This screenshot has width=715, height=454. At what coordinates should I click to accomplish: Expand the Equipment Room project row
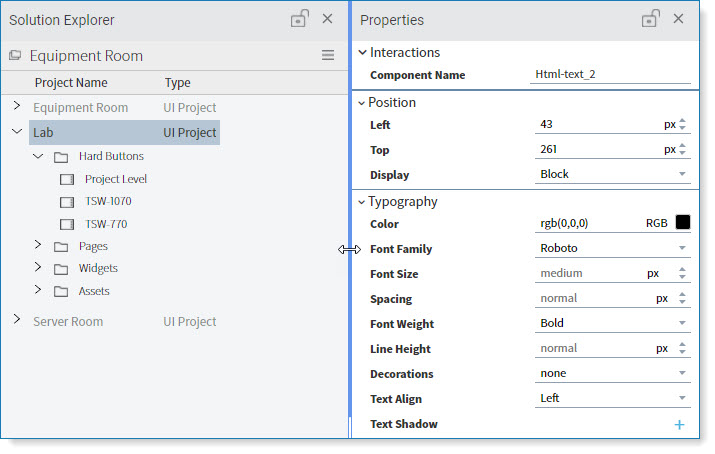(17, 106)
